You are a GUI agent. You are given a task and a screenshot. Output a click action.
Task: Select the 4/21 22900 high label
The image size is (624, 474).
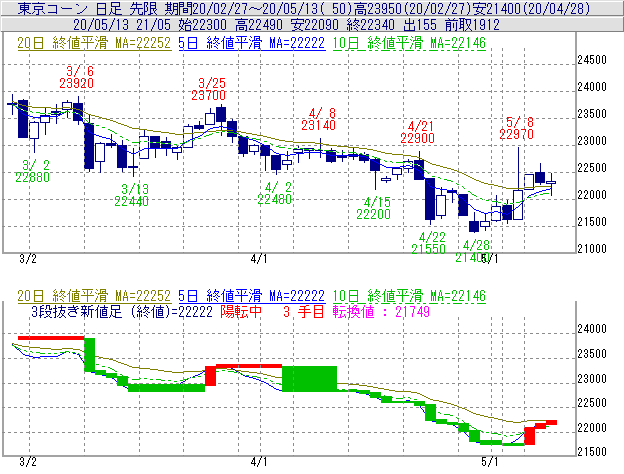click(x=417, y=132)
